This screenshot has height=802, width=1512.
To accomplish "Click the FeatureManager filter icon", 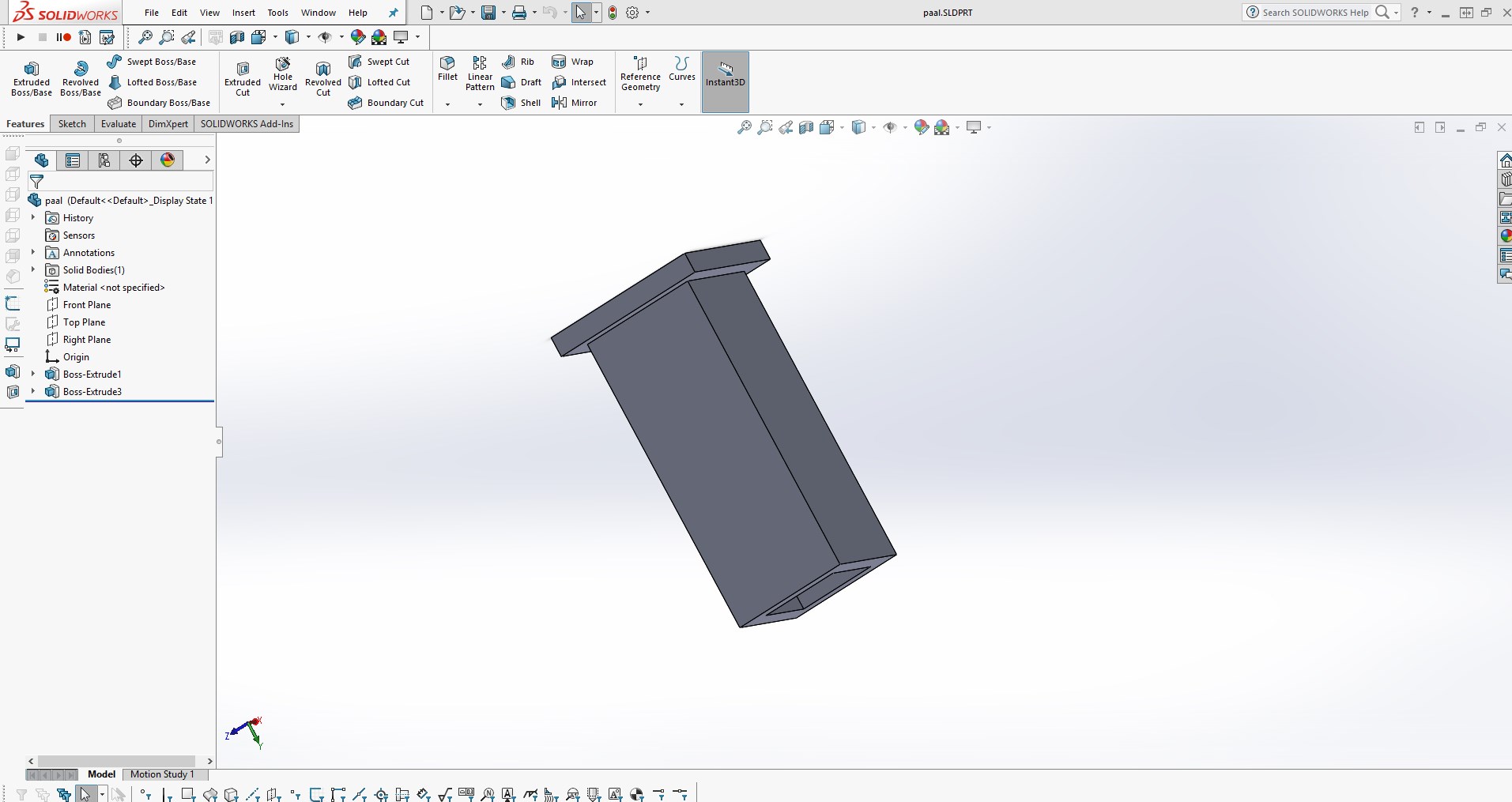I will pos(36,182).
